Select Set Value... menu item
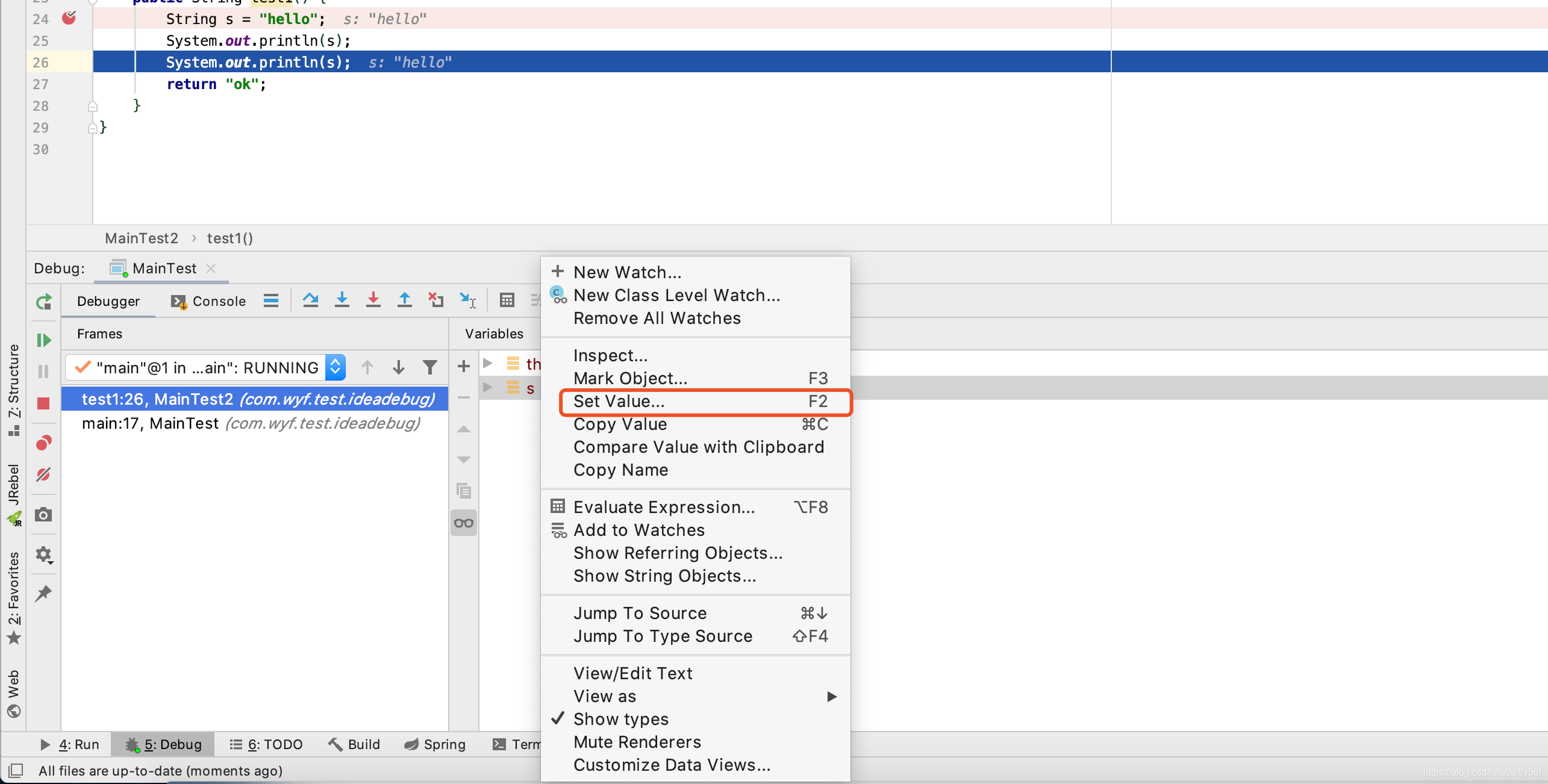Screen dimensions: 1548x784 coord(619,401)
